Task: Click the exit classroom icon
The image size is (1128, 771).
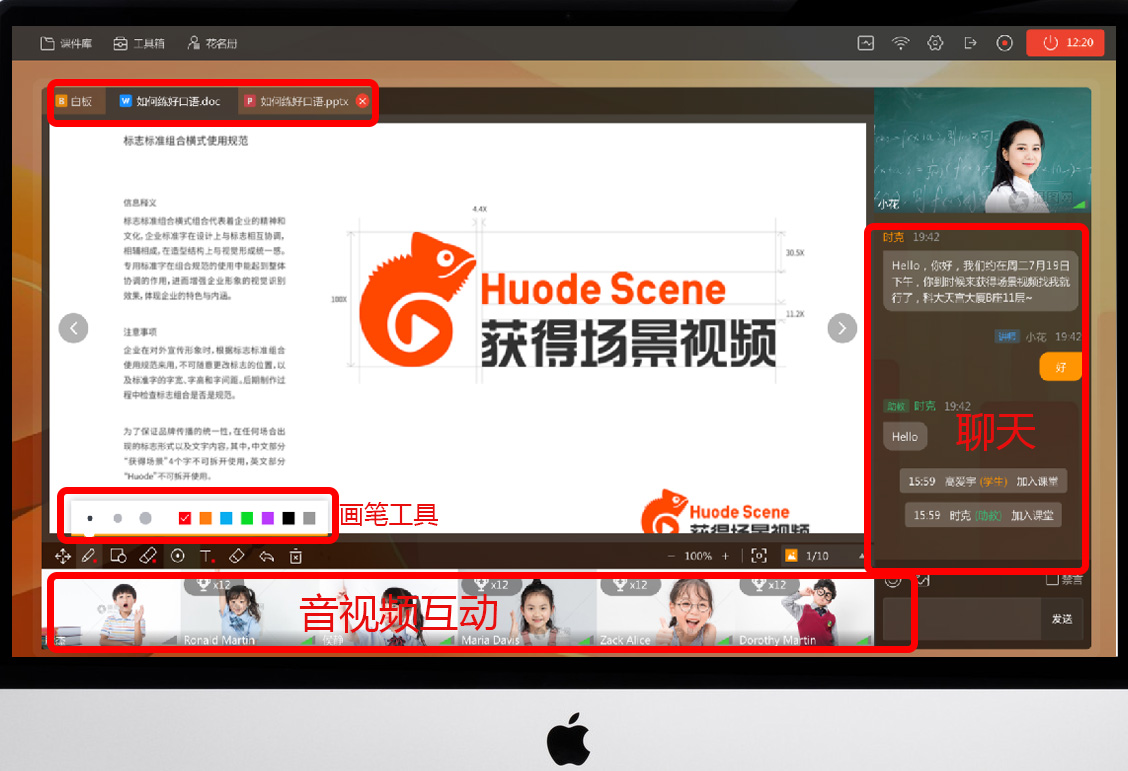Action: coord(970,43)
